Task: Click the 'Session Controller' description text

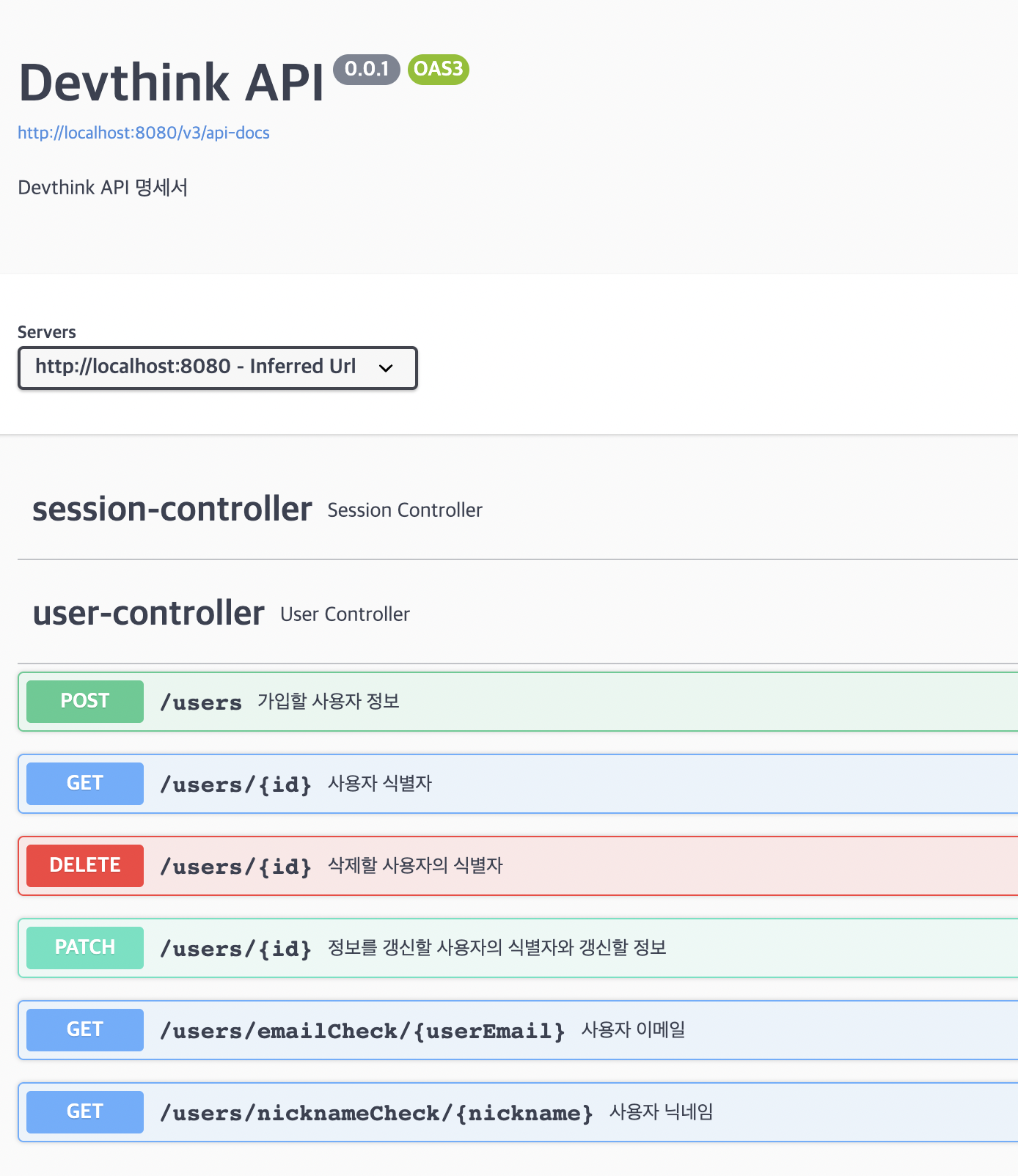Action: tap(405, 510)
